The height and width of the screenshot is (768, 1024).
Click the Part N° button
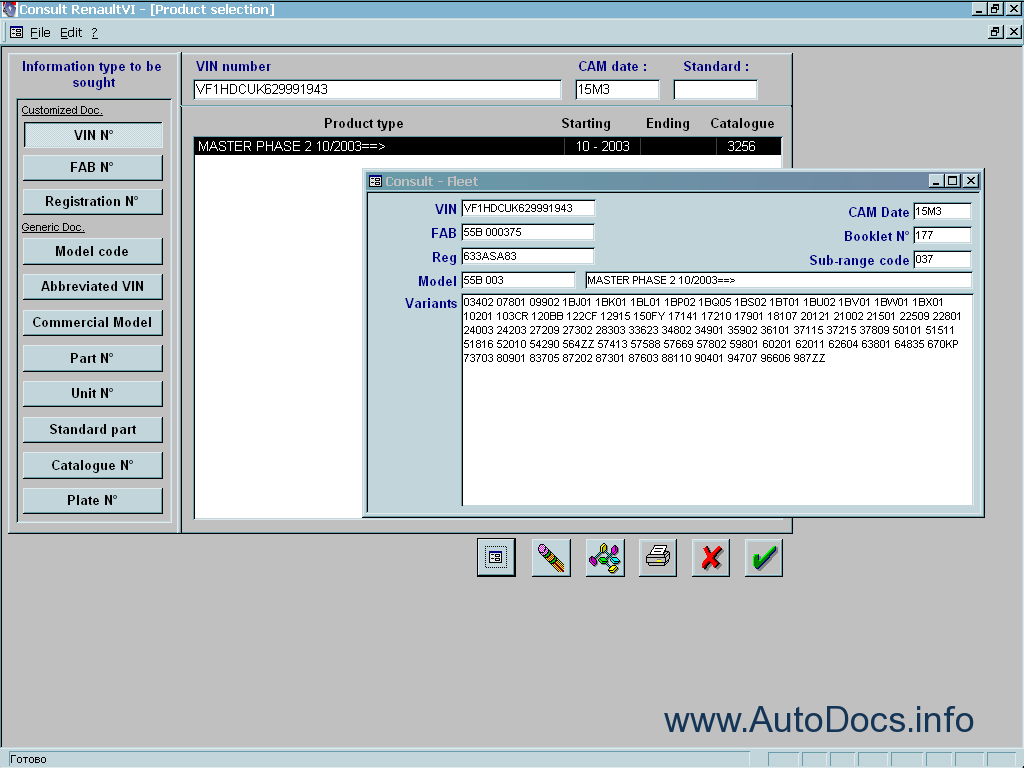pos(93,358)
